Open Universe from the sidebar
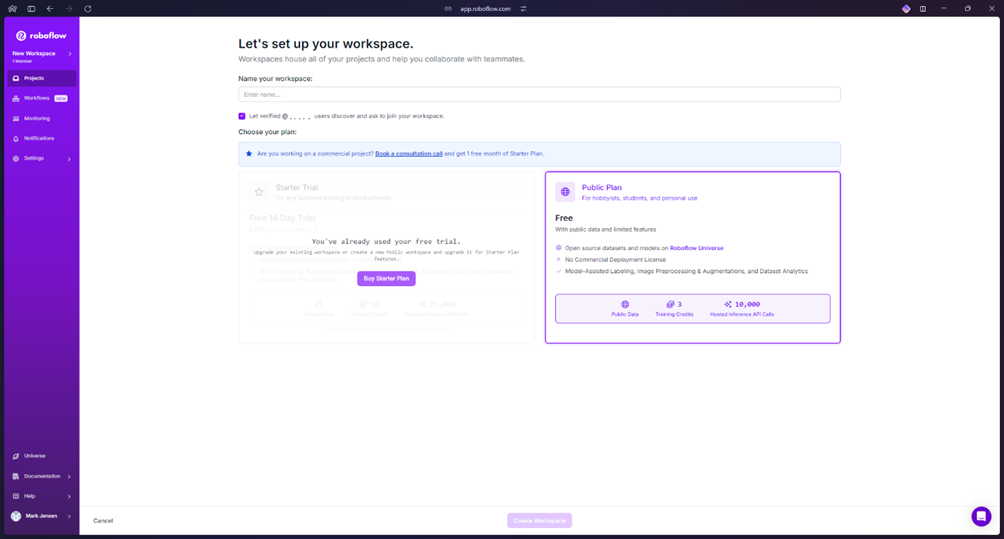The height and width of the screenshot is (539, 1004). (34, 456)
